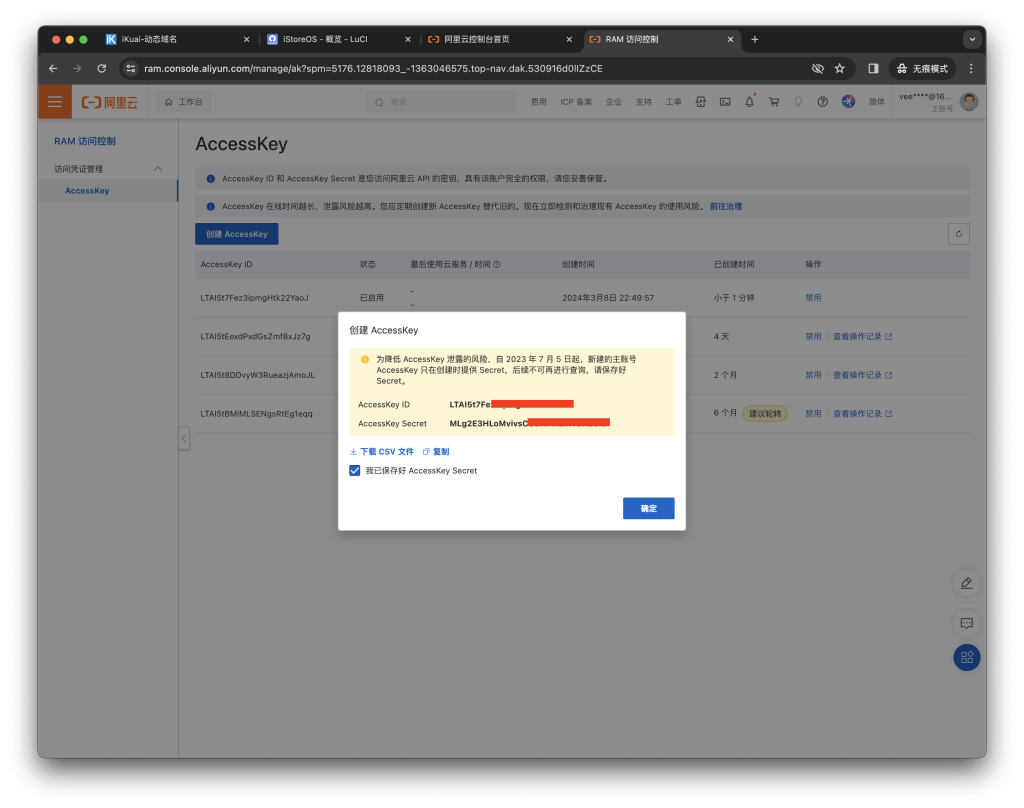Open the Cloud Shell terminal icon
This screenshot has height=808, width=1024.
click(x=725, y=102)
